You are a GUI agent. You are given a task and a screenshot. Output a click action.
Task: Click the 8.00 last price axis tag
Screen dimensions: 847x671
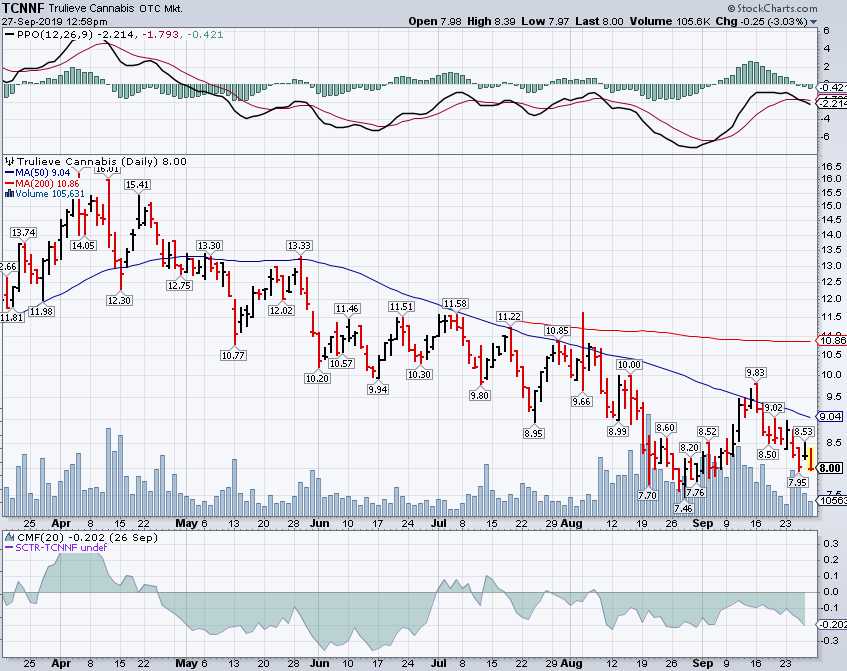[831, 467]
